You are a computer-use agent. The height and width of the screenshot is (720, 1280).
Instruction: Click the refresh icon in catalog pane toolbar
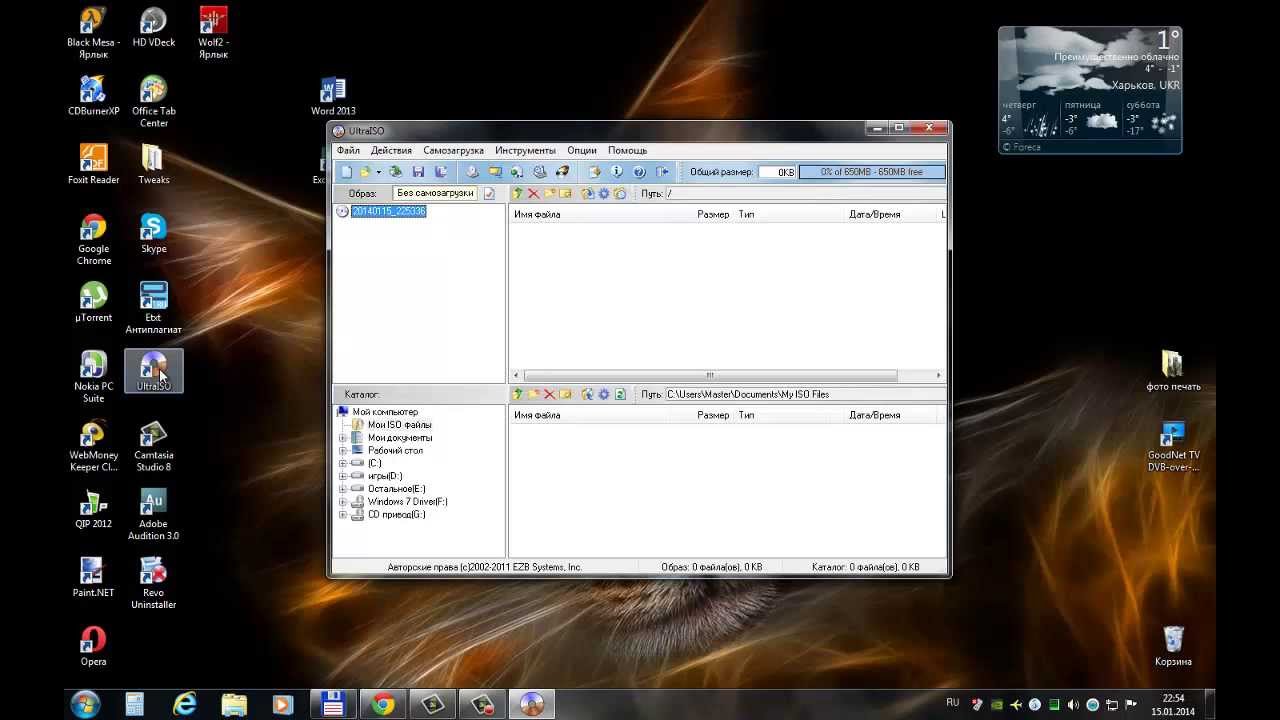tap(620, 394)
